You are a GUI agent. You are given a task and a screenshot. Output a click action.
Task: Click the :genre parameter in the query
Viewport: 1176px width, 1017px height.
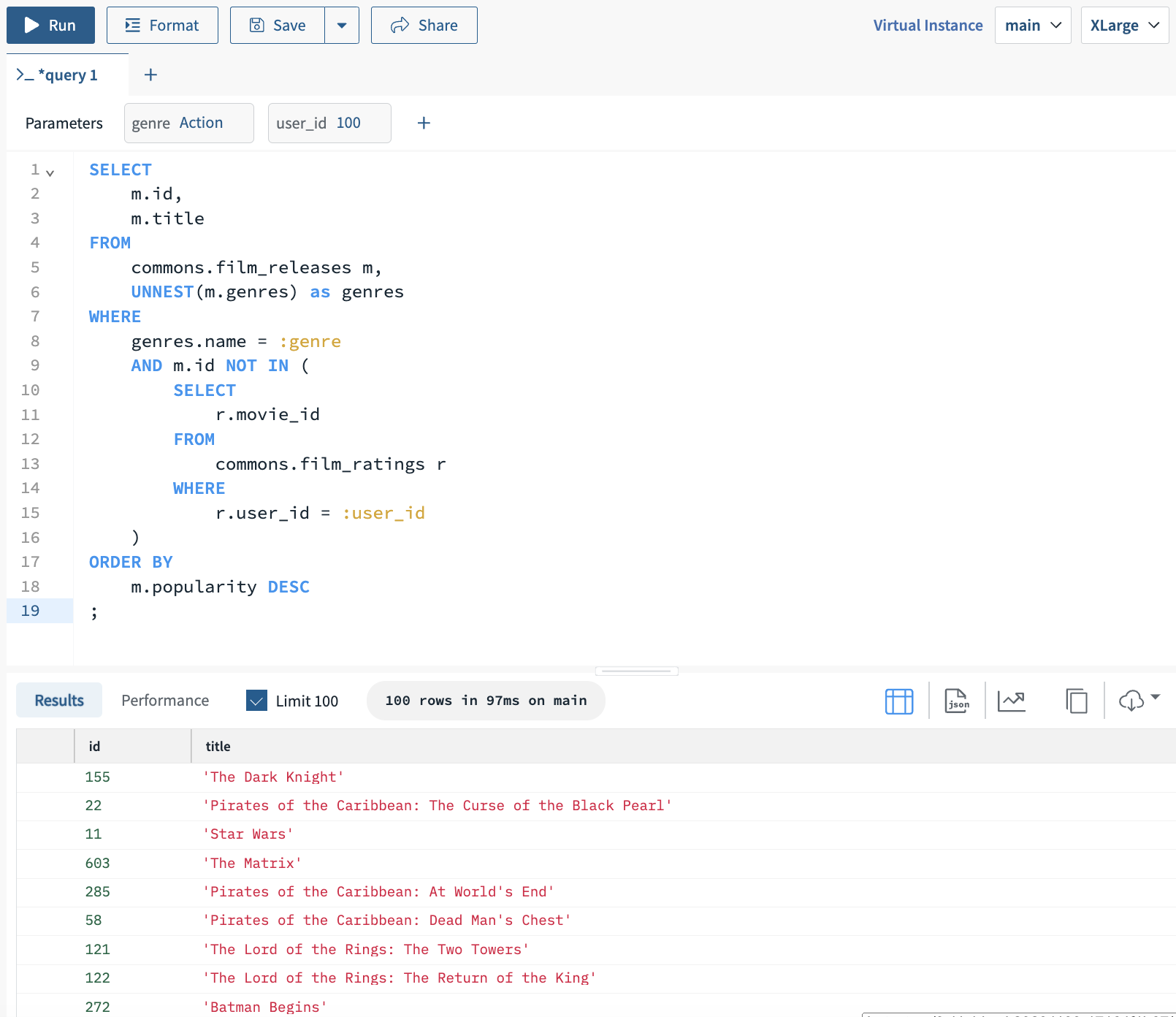310,342
